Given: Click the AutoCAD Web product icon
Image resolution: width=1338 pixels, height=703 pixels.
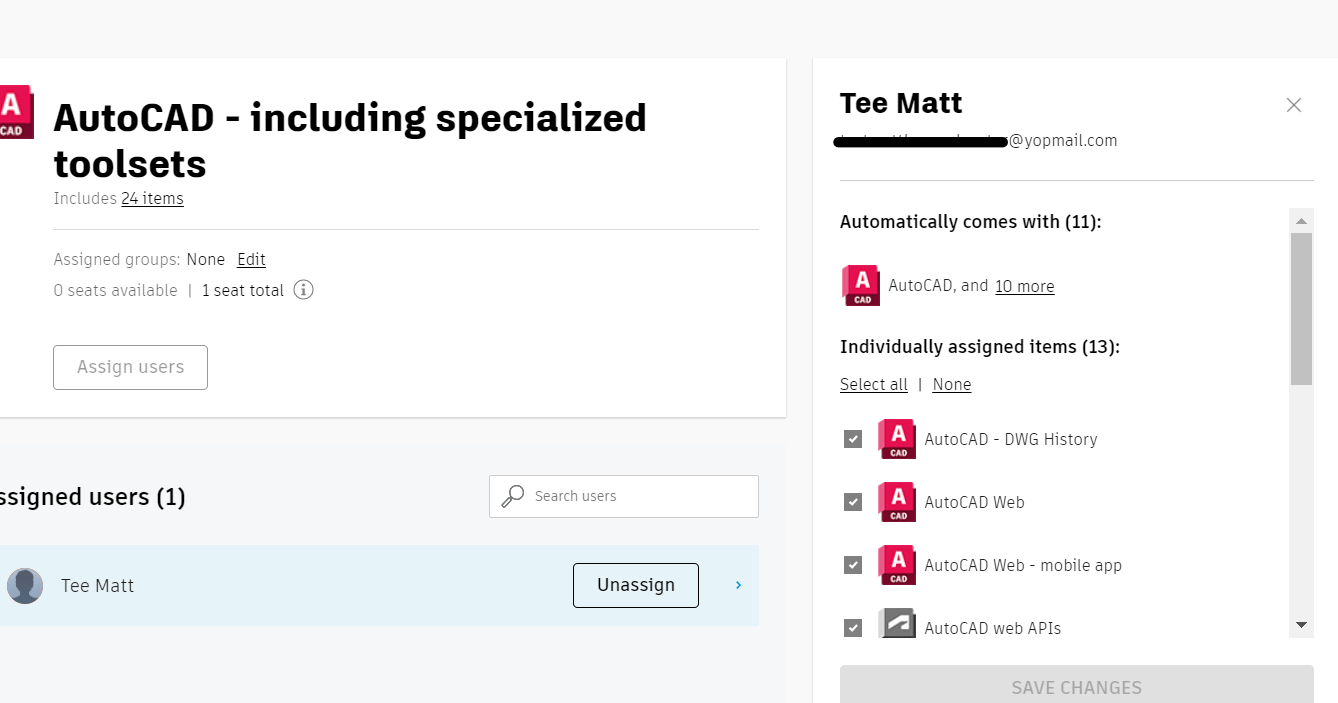Looking at the screenshot, I should [897, 502].
